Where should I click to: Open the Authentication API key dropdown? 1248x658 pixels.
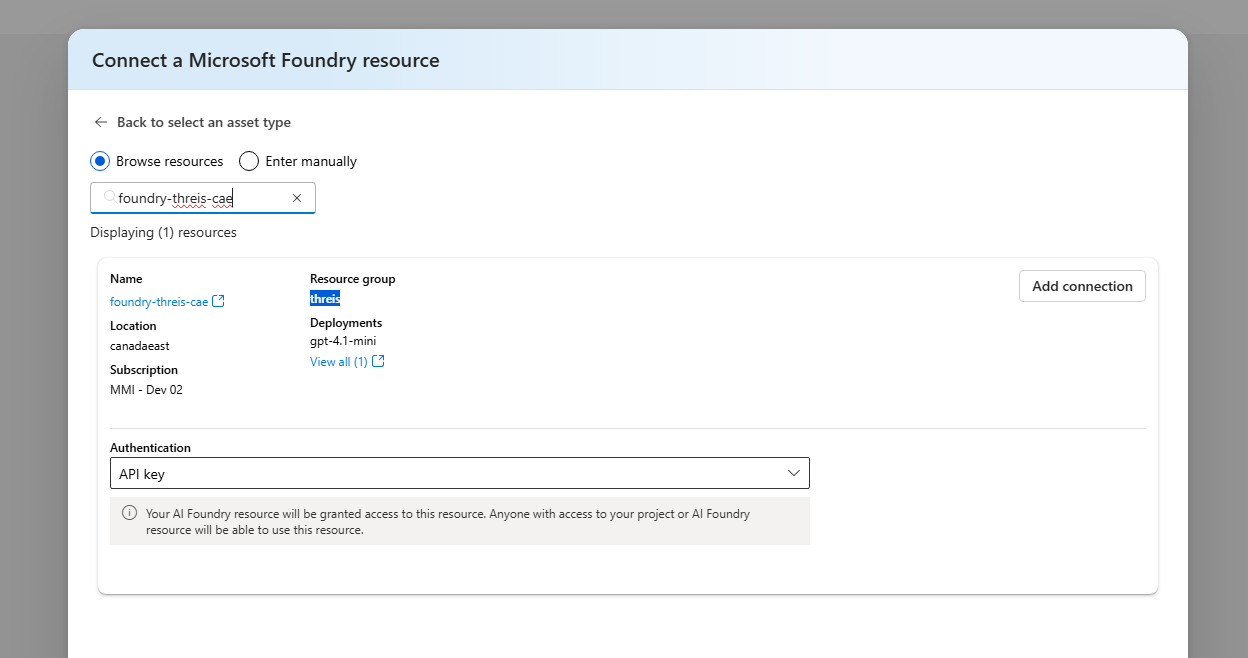[x=460, y=473]
